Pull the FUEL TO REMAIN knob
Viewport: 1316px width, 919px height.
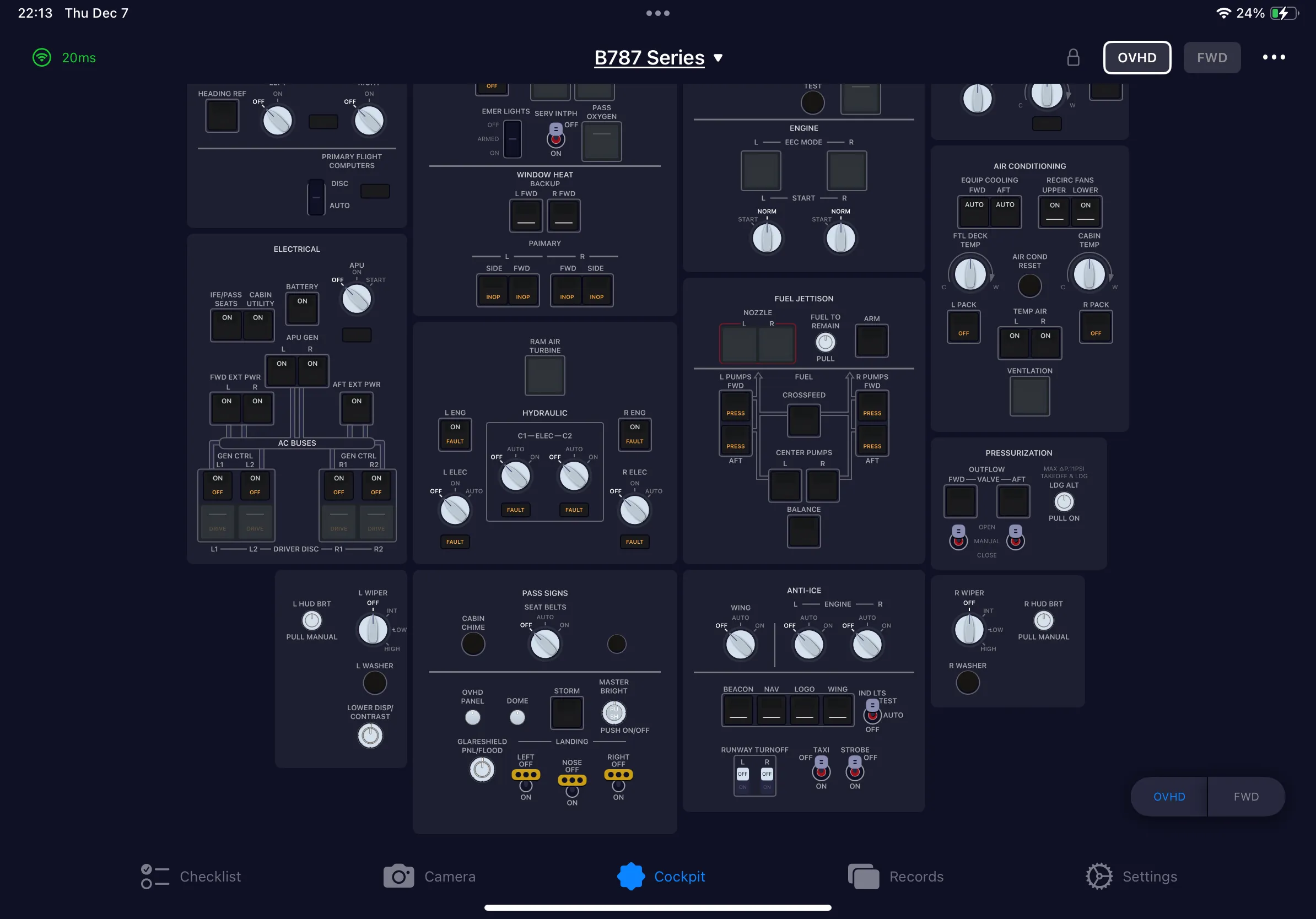826,343
